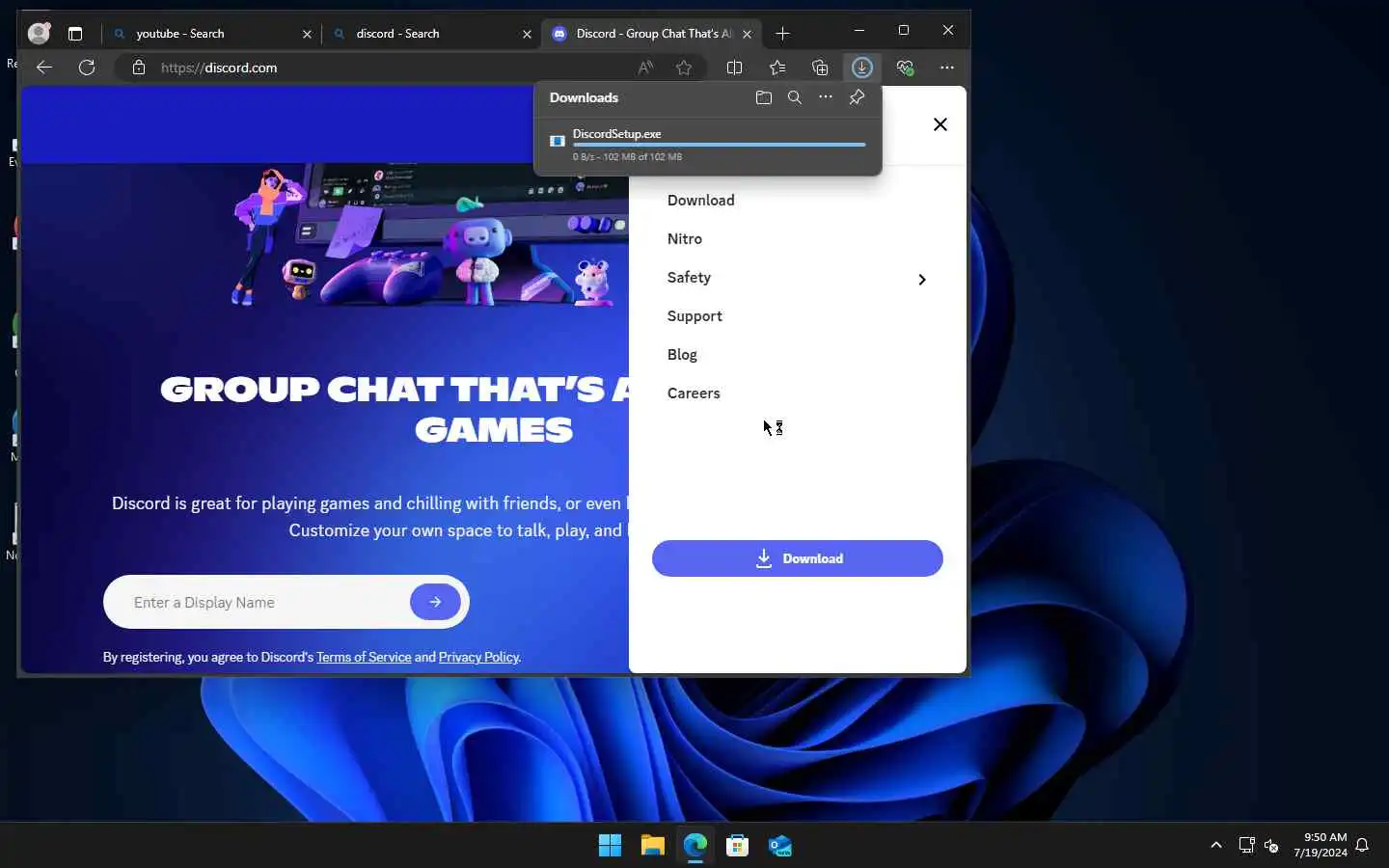Screen dimensions: 1389x868
Task: Pin the Downloads panel
Action: coord(857,97)
